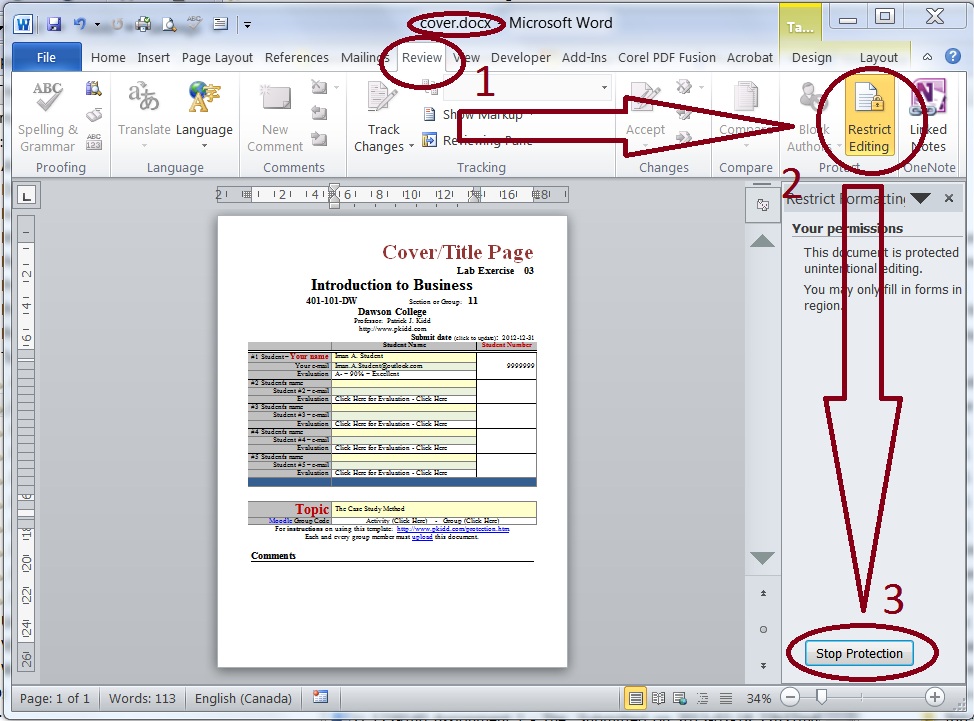The width and height of the screenshot is (974, 721).
Task: Click the form/document icon in Quick Access Toolbar
Action: click(220, 24)
